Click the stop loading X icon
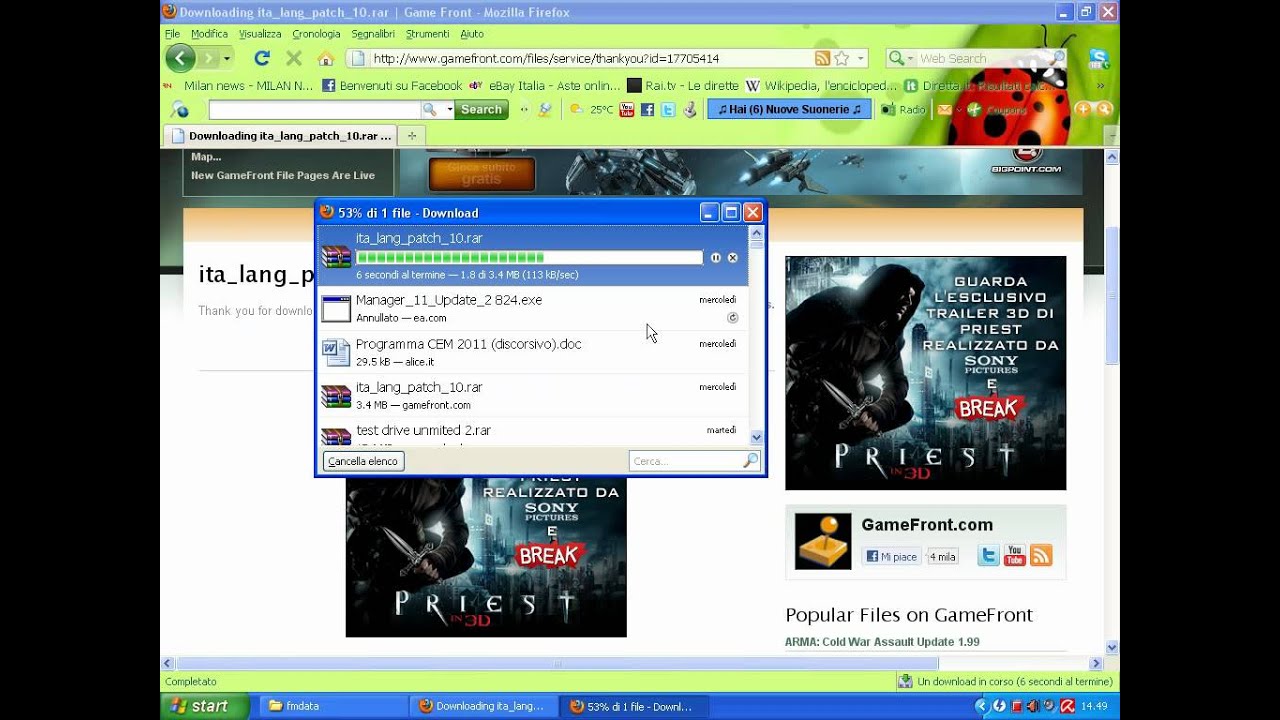Screen dimensions: 1280x720 pos(294,58)
